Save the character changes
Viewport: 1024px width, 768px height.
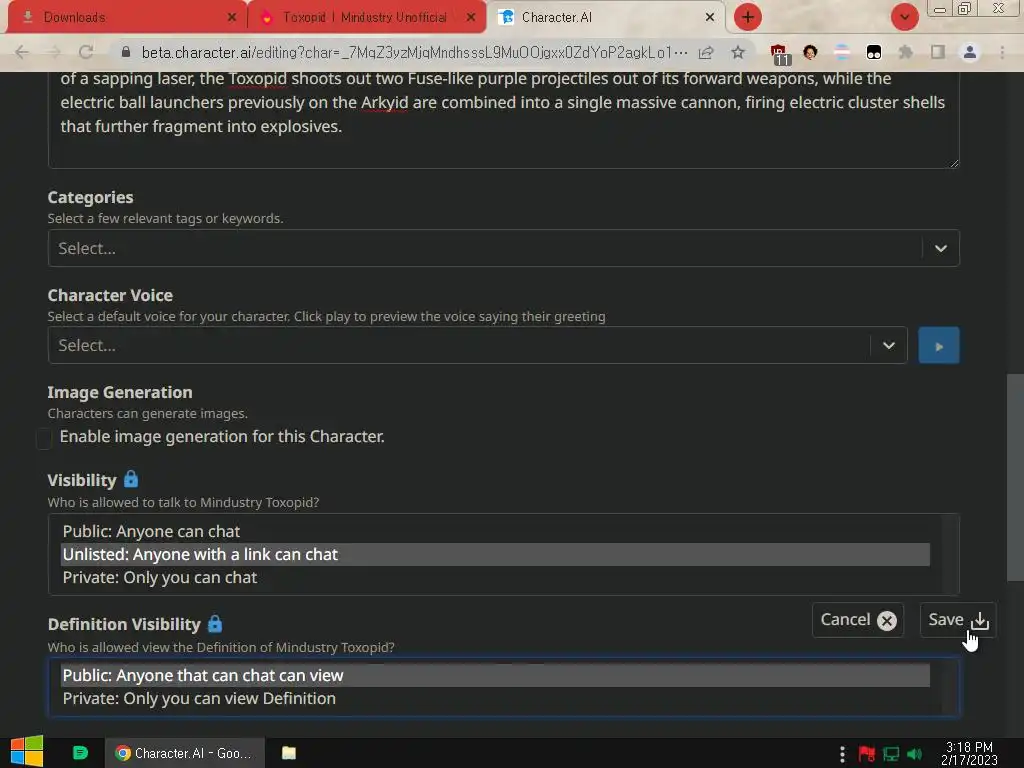click(x=957, y=620)
